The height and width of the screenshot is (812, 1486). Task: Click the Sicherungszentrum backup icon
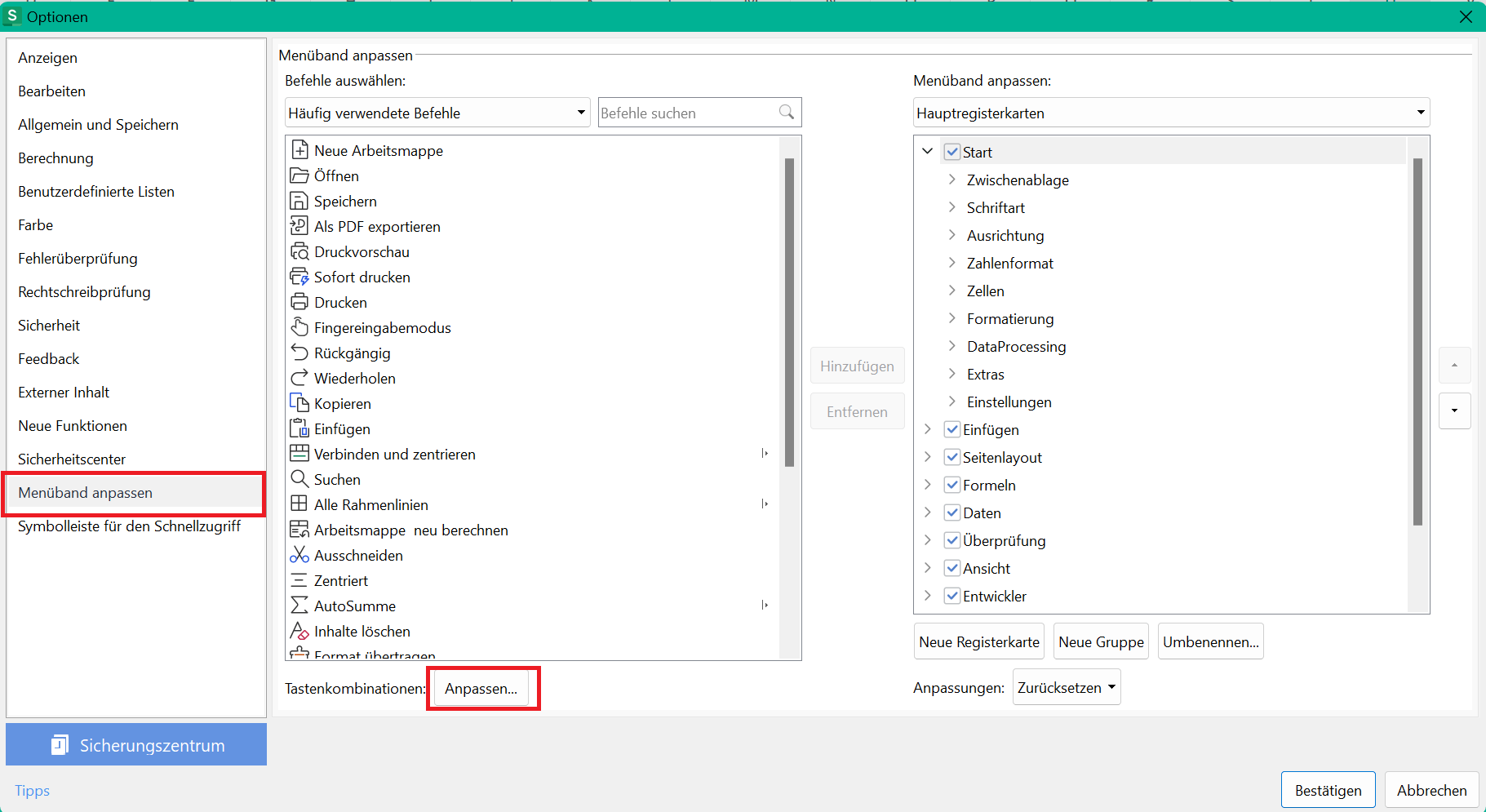pos(60,745)
